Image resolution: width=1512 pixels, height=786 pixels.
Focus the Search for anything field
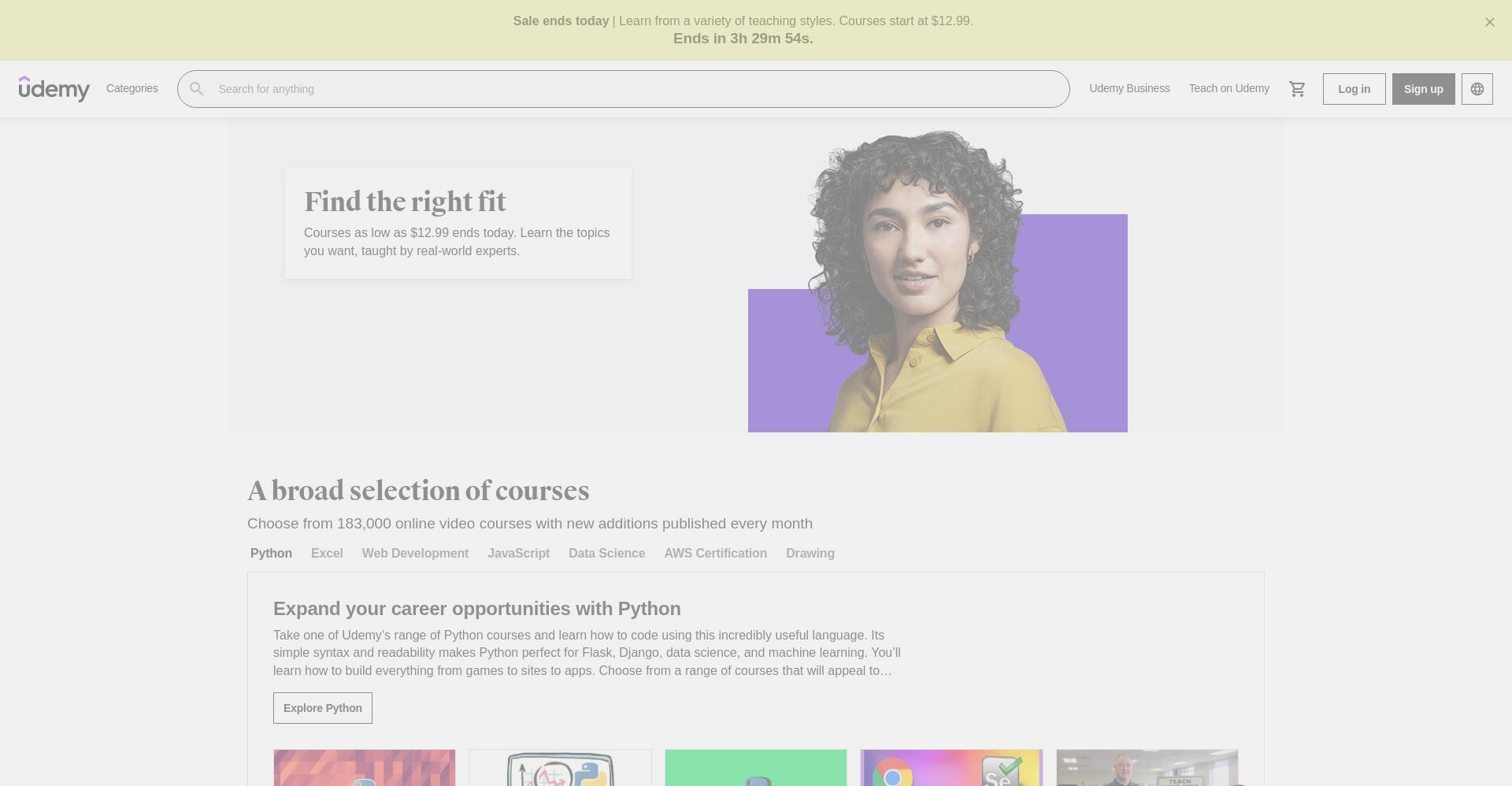click(623, 89)
